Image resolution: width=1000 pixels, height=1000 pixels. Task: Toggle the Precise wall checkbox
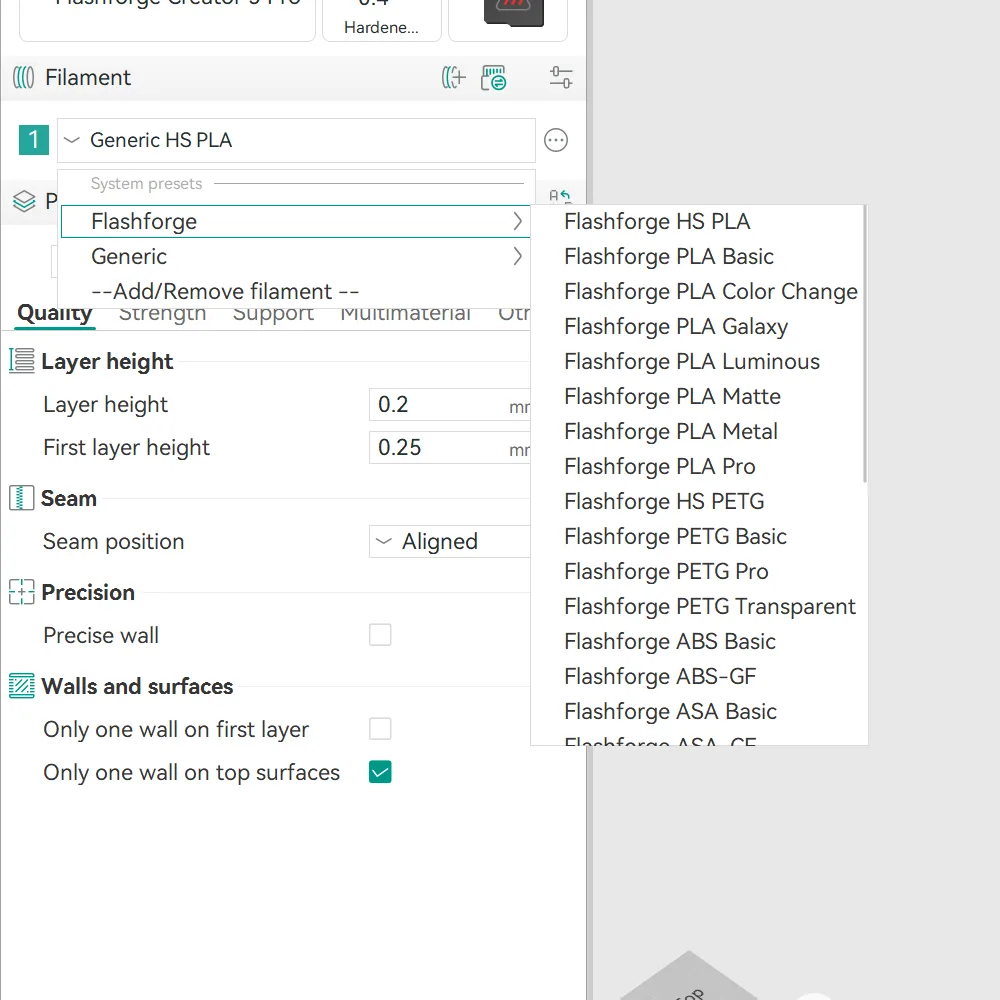tap(380, 635)
